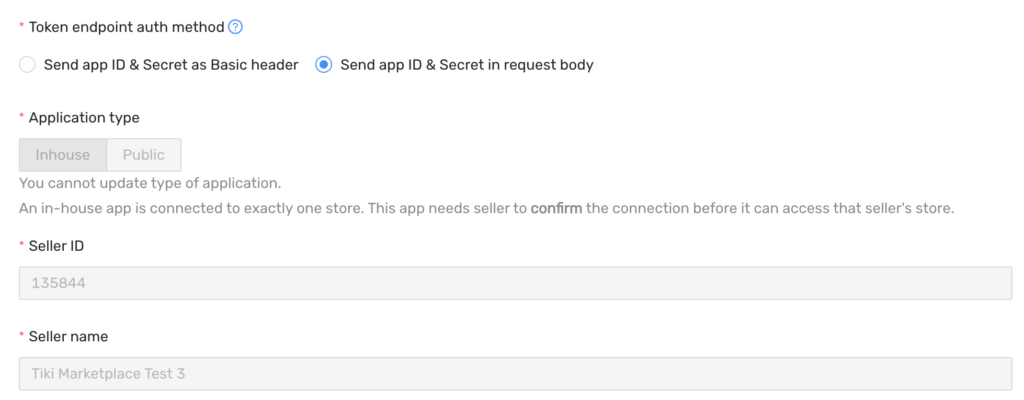Click the red asterisk before Application type
This screenshot has height=400, width=1024.
click(x=22, y=117)
